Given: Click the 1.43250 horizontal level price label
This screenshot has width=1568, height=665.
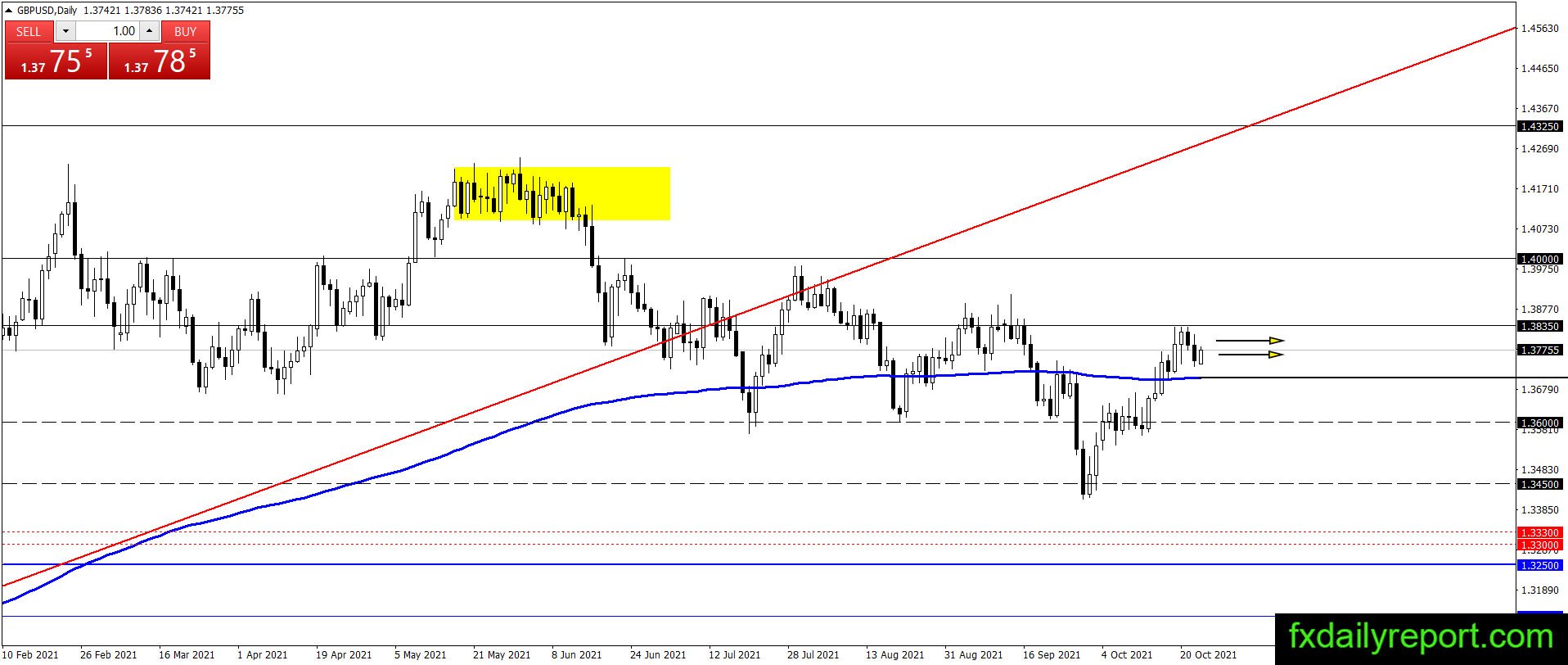Looking at the screenshot, I should tap(1539, 126).
